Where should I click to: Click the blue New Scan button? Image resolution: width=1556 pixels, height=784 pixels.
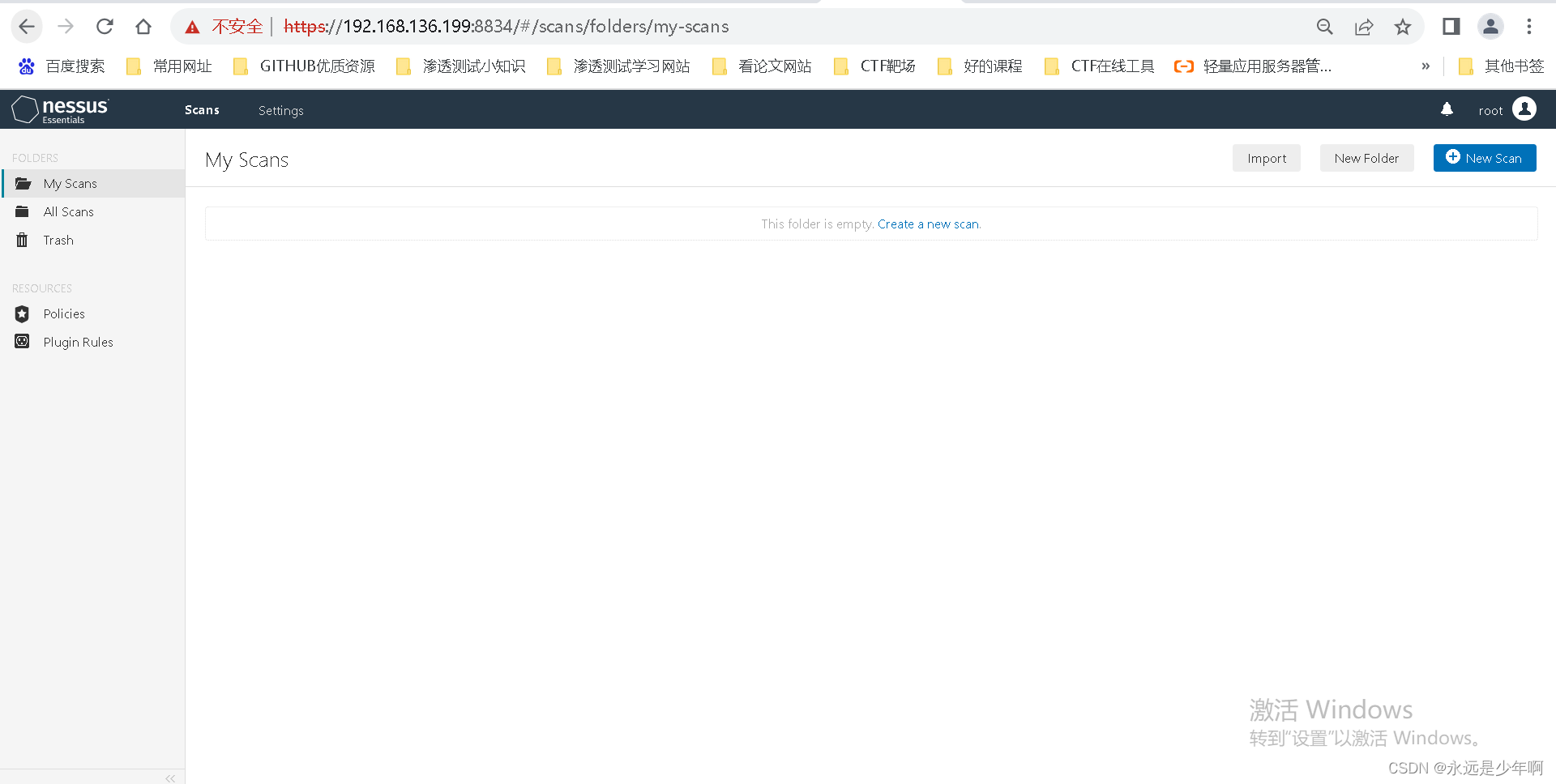(1485, 158)
